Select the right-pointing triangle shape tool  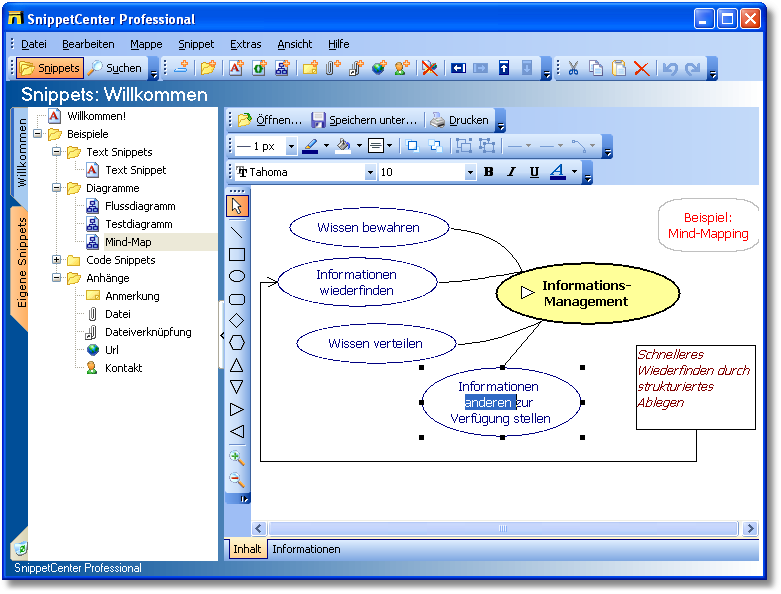click(237, 409)
